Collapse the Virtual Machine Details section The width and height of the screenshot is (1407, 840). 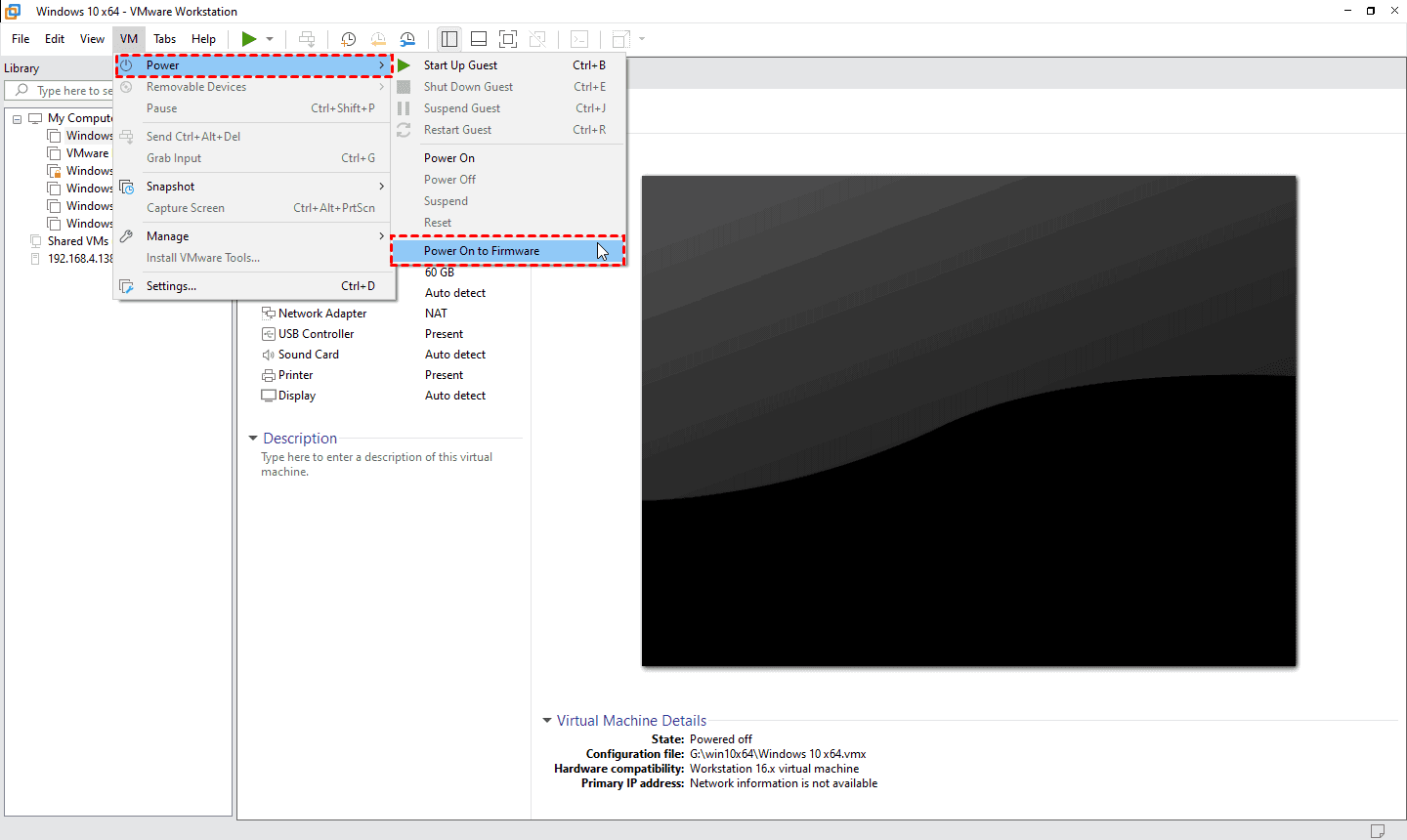pyautogui.click(x=547, y=721)
